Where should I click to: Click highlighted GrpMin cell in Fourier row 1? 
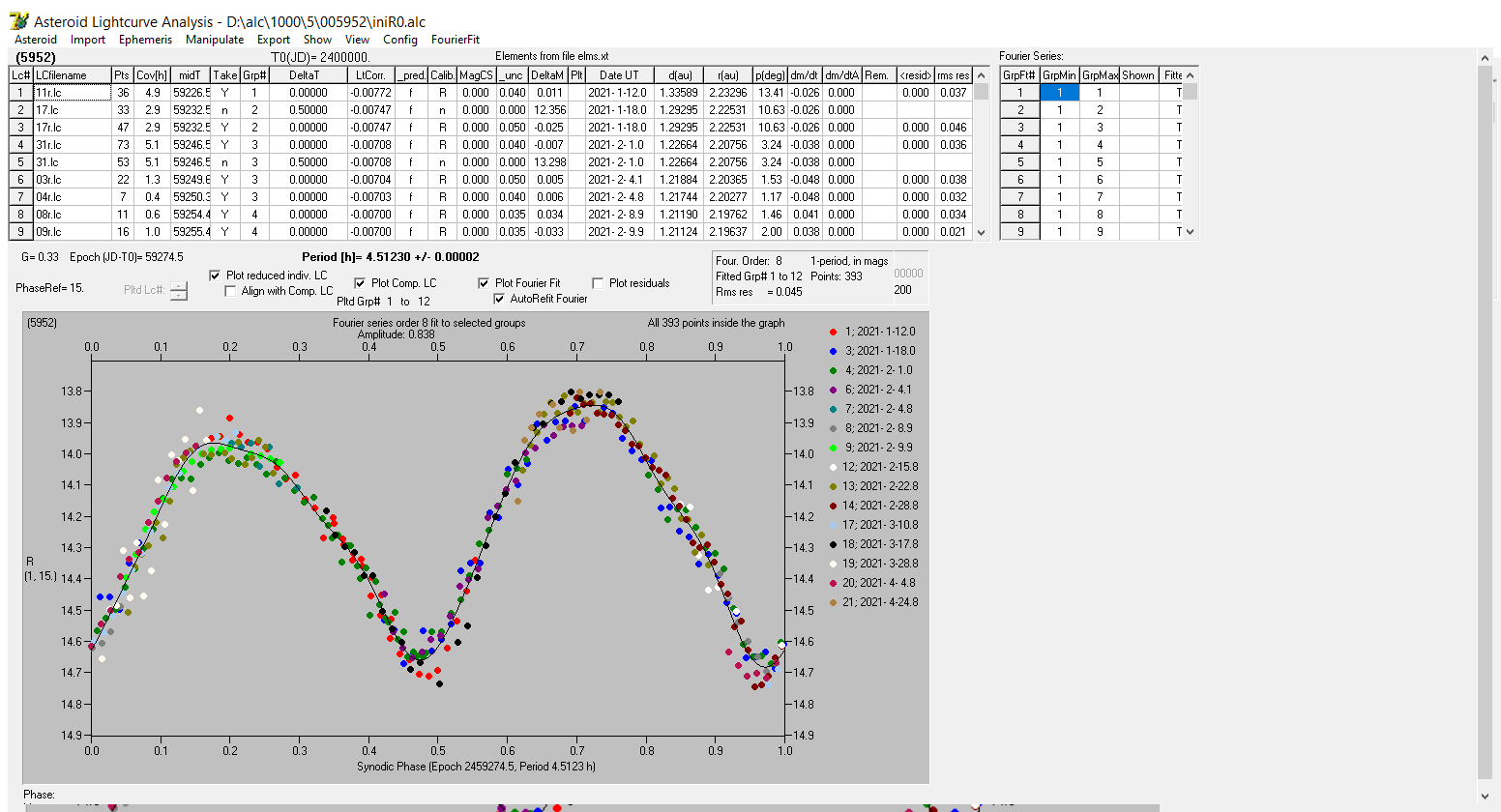pos(1059,93)
